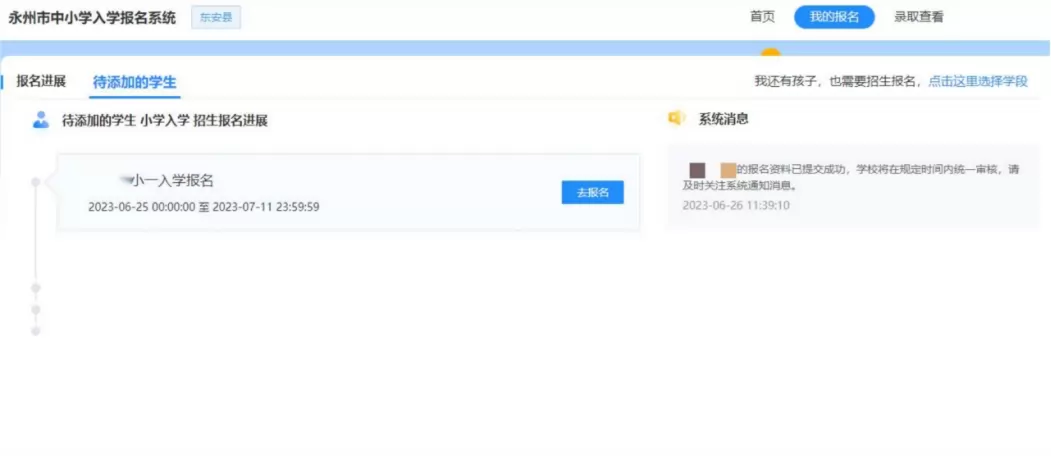Go to 首页 in the top navigation
Screen dimensions: 1051x456
click(x=762, y=17)
